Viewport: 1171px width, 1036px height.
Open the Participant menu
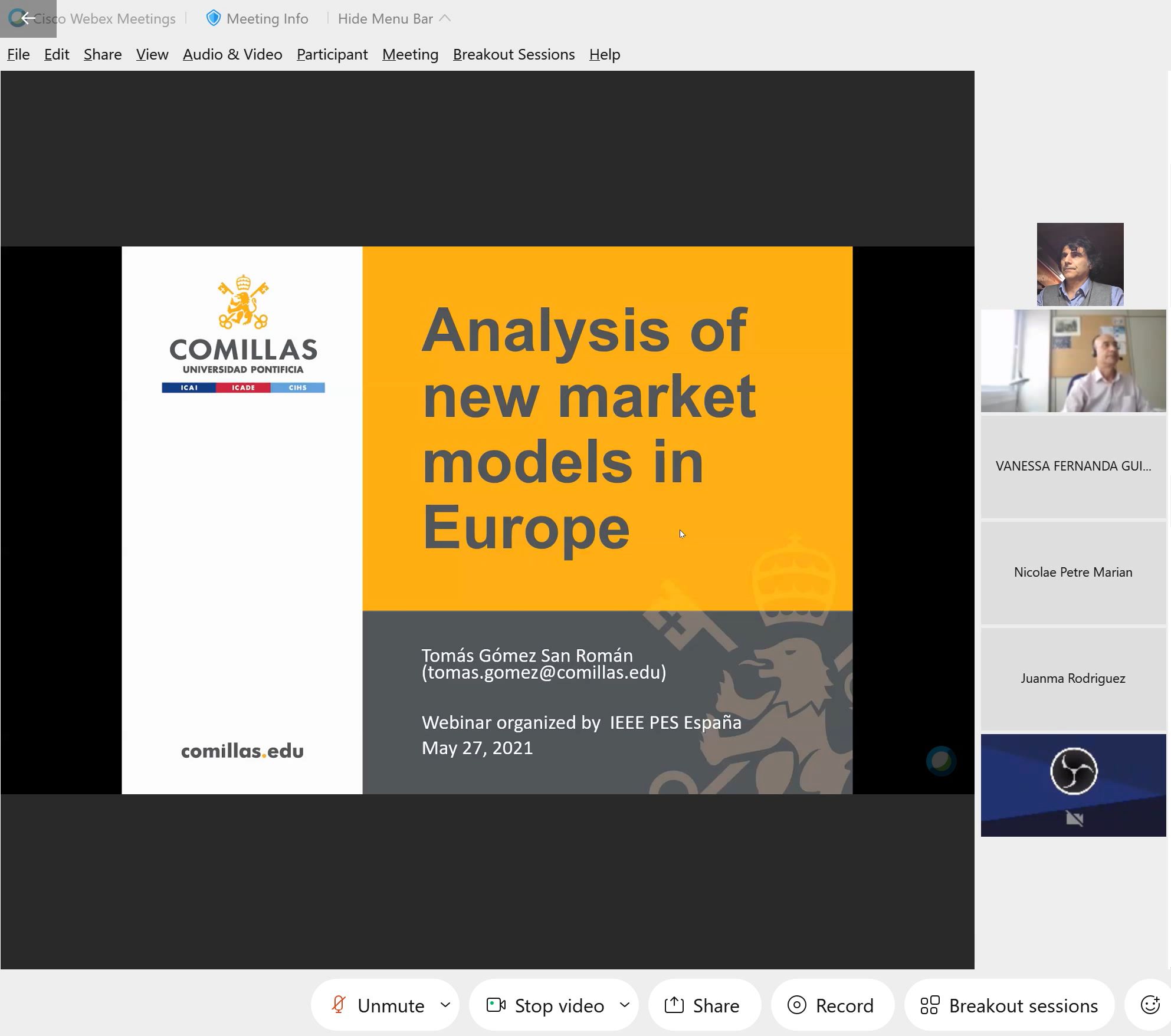(x=332, y=54)
